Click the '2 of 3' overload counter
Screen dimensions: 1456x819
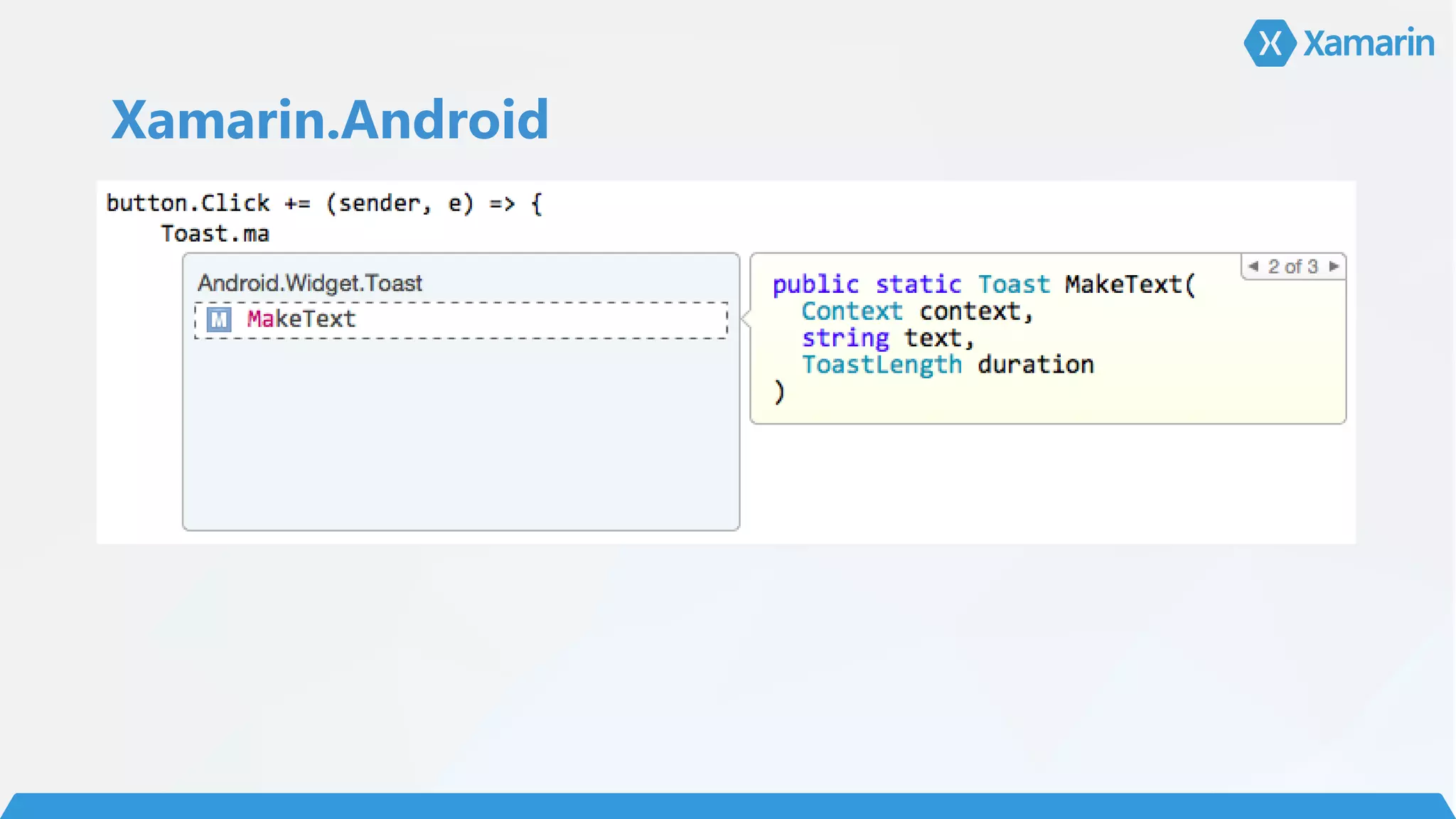tap(1293, 267)
